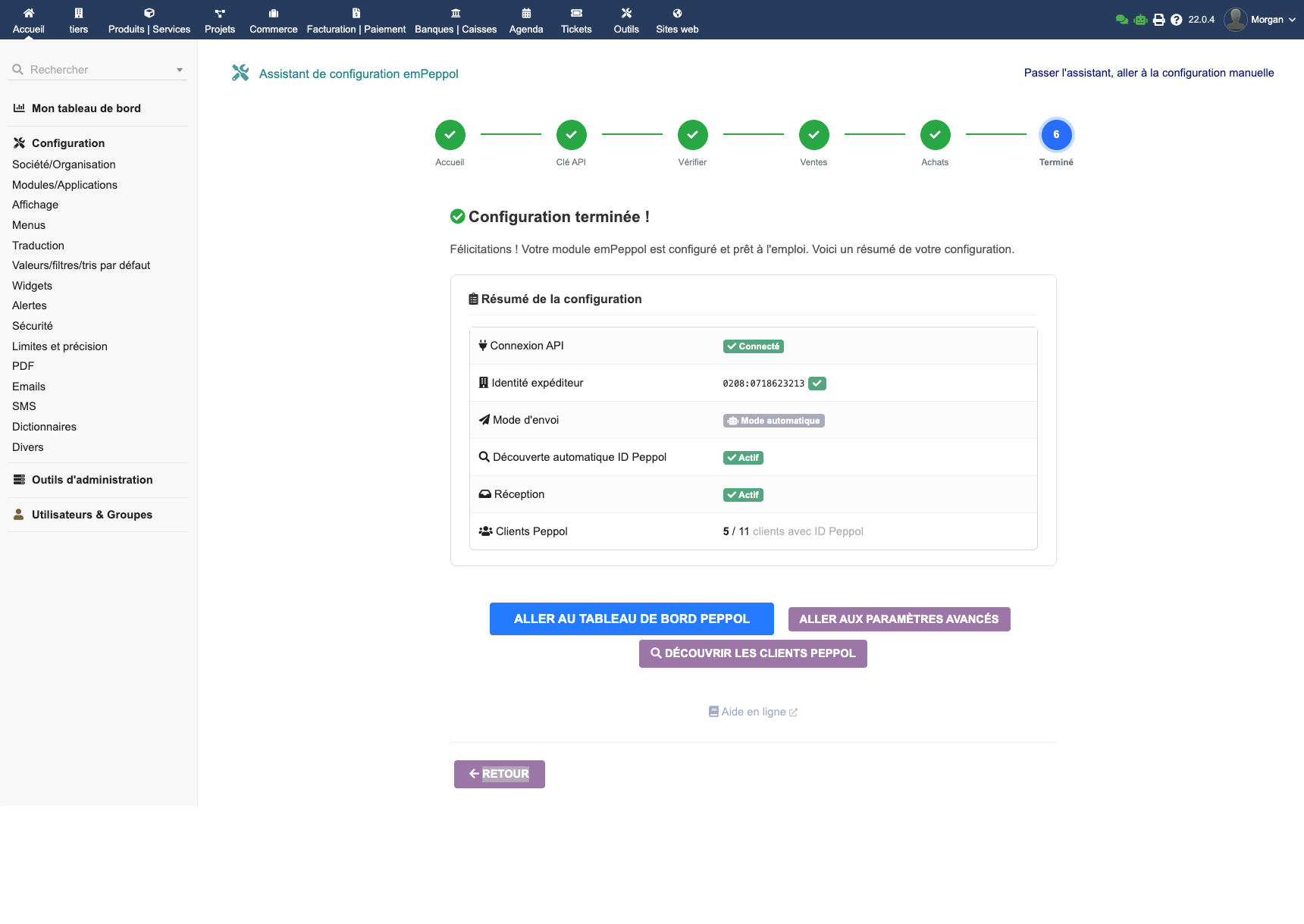The image size is (1304, 924).
Task: Click Aller aux paramètres avancés button
Action: click(899, 619)
